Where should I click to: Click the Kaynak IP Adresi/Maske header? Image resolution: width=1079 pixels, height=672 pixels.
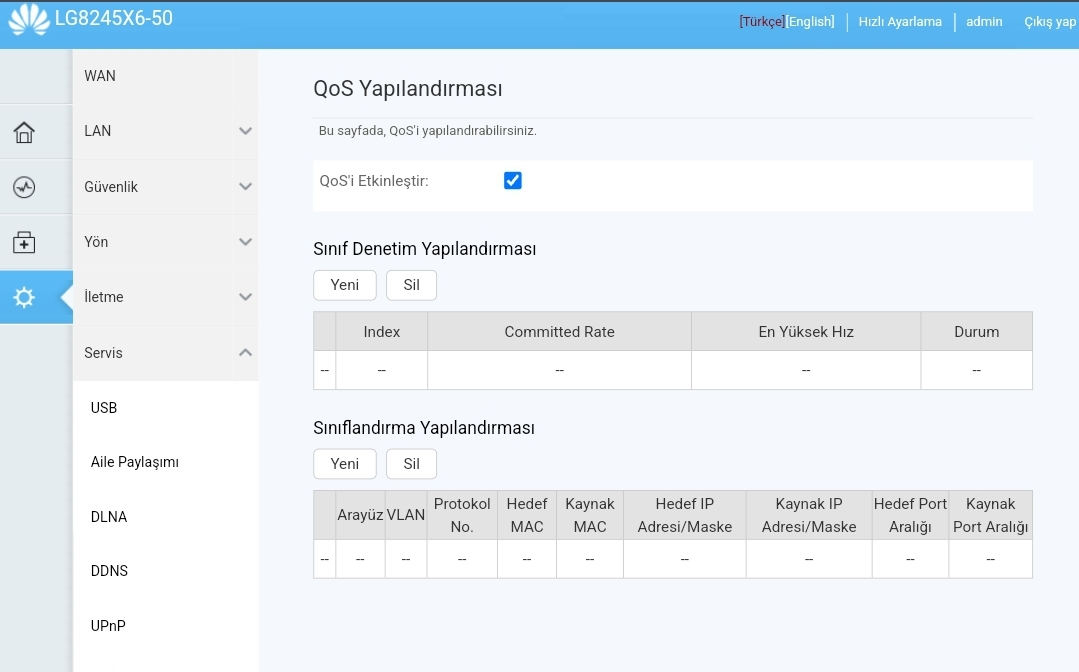pyautogui.click(x=809, y=514)
